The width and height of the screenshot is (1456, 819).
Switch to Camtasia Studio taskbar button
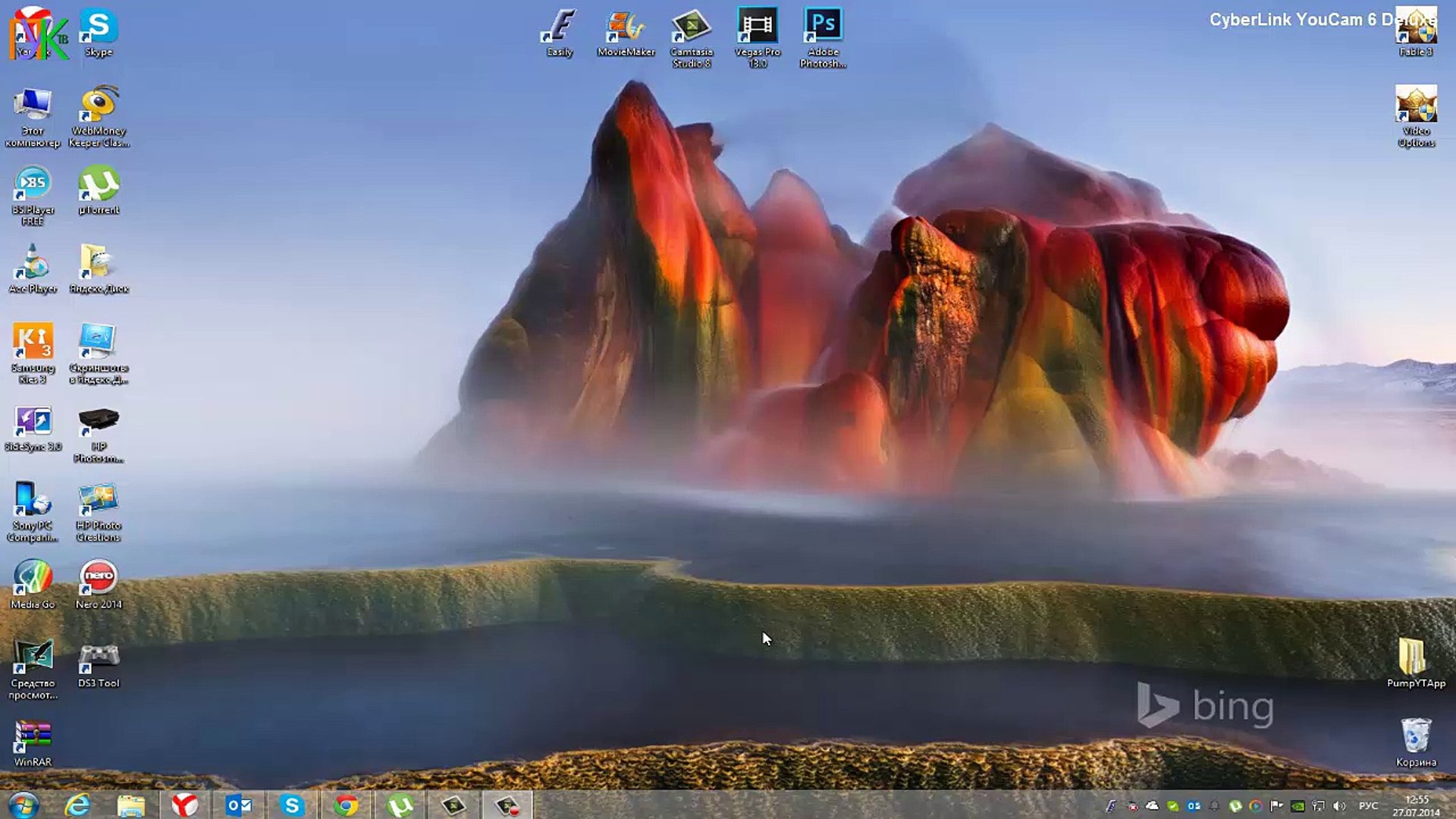pyautogui.click(x=453, y=805)
